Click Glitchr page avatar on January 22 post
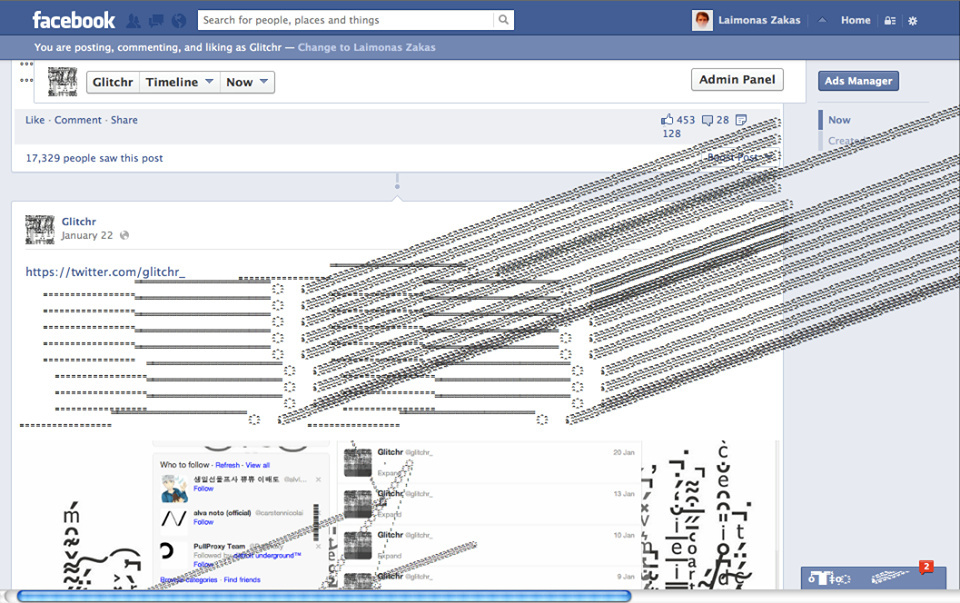 click(x=40, y=229)
